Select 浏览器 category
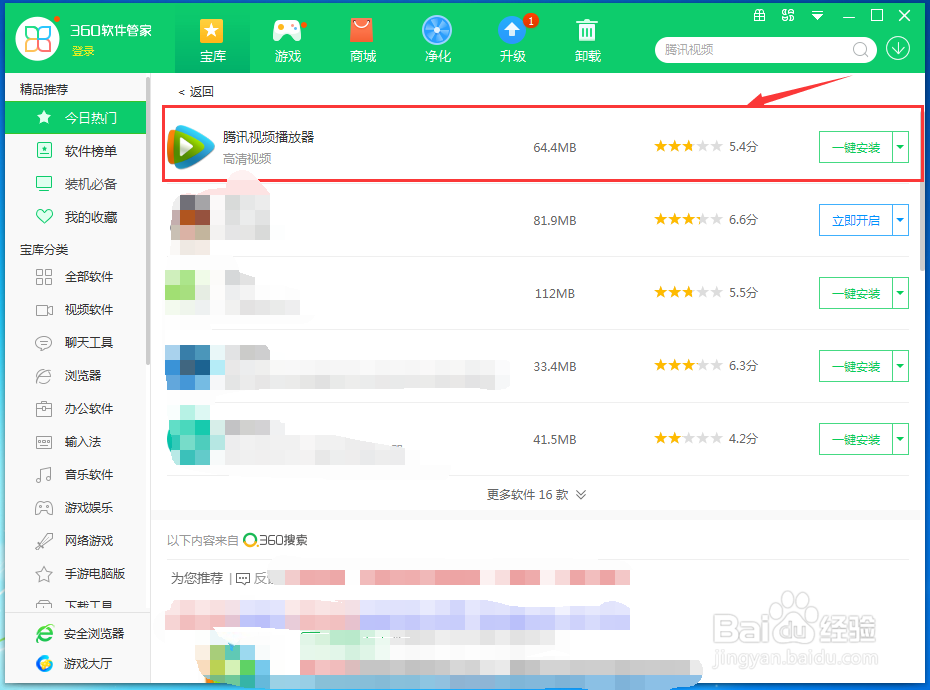 pyautogui.click(x=75, y=376)
